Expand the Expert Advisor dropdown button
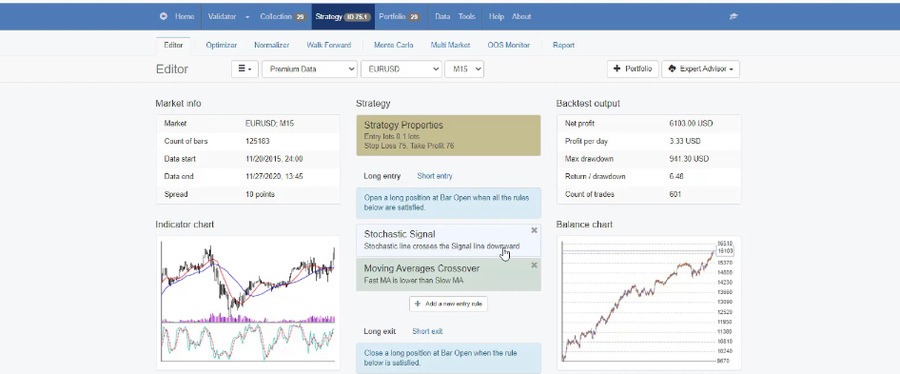900x374 pixels. click(700, 69)
